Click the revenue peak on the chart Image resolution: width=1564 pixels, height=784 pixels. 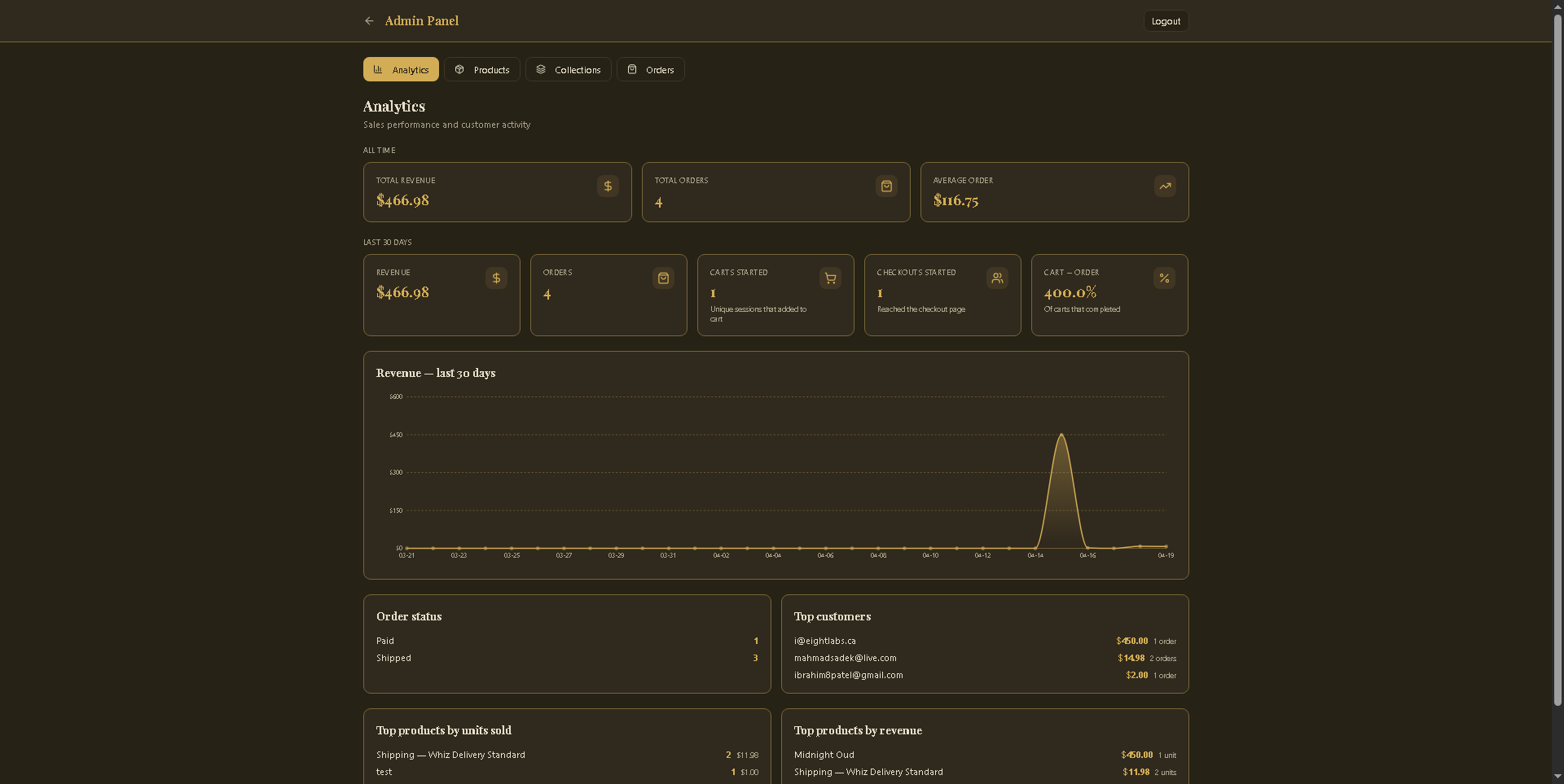coord(1061,435)
